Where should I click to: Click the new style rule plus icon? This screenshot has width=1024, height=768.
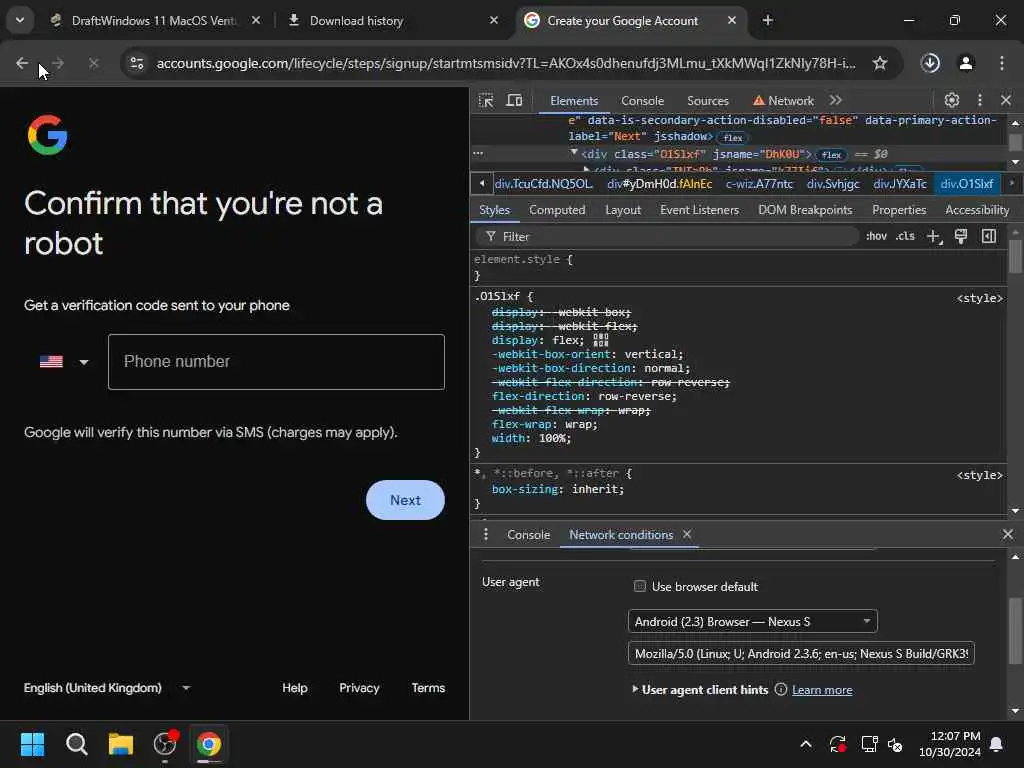click(934, 236)
